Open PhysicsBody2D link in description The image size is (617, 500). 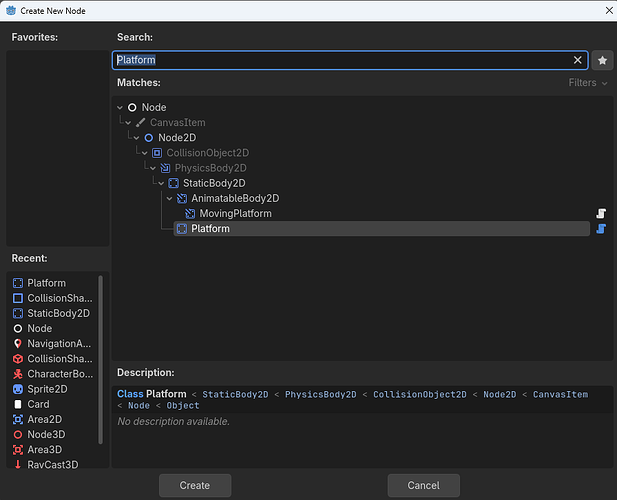point(321,394)
